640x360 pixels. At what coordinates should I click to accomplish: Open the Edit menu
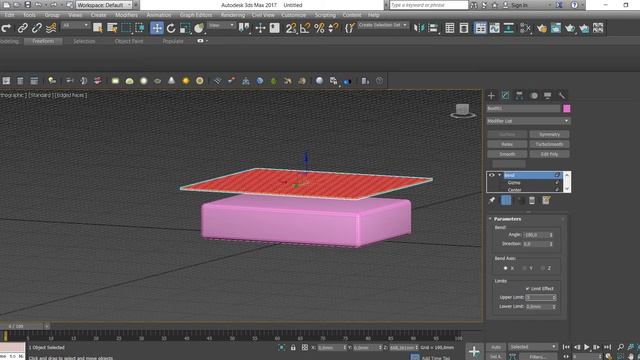coord(9,15)
